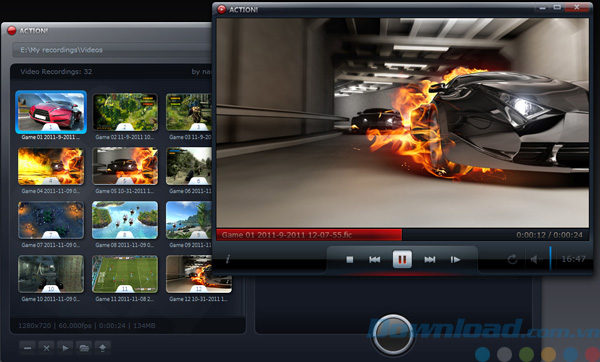The width and height of the screenshot is (600, 362).
Task: Skip to the next recording
Action: click(x=430, y=259)
